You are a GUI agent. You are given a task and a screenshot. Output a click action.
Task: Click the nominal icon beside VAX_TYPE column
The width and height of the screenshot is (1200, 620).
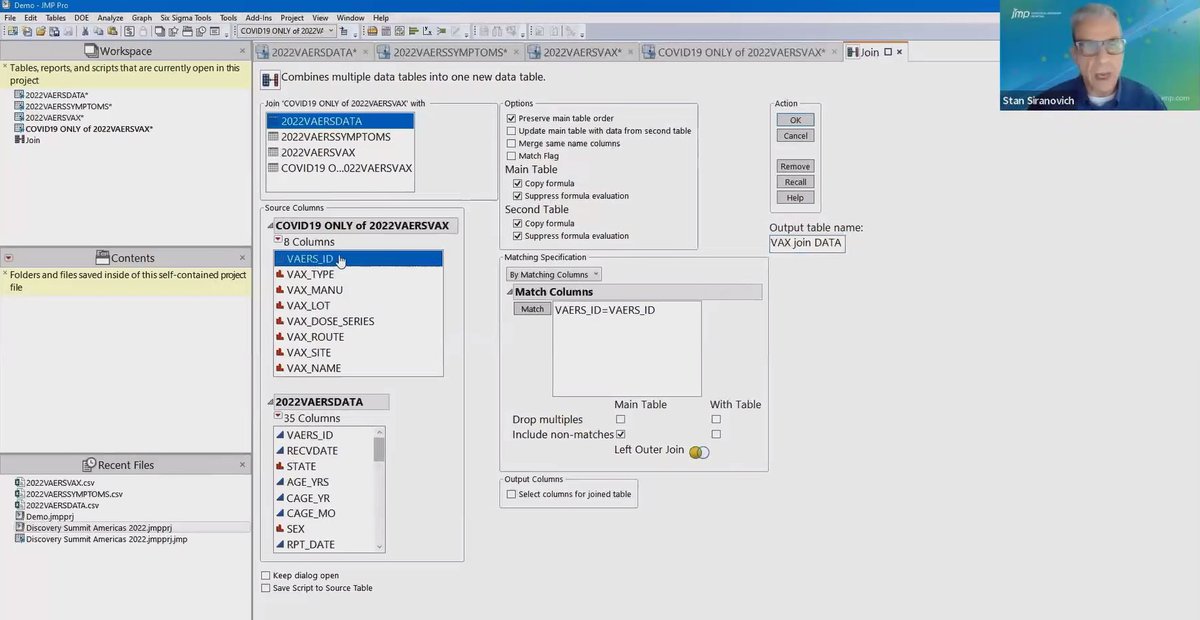(280, 274)
